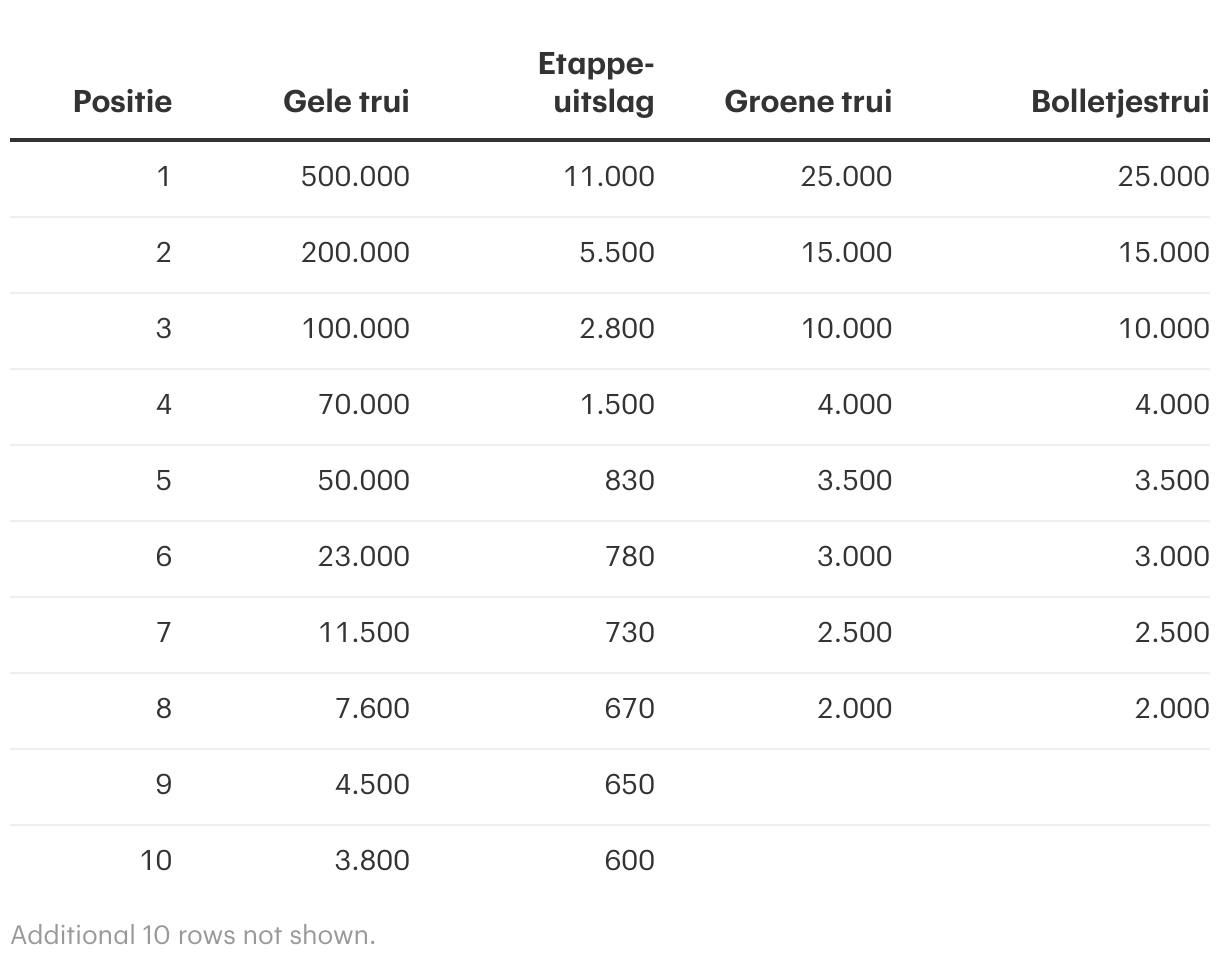
Task: Click Additional 10 rows not shown text
Action: tap(193, 935)
